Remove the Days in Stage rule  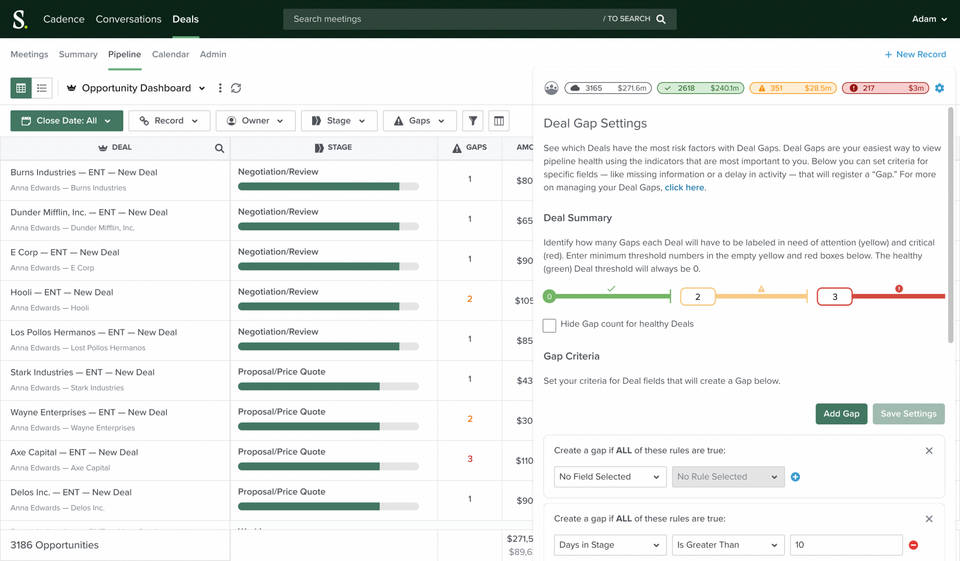click(913, 545)
